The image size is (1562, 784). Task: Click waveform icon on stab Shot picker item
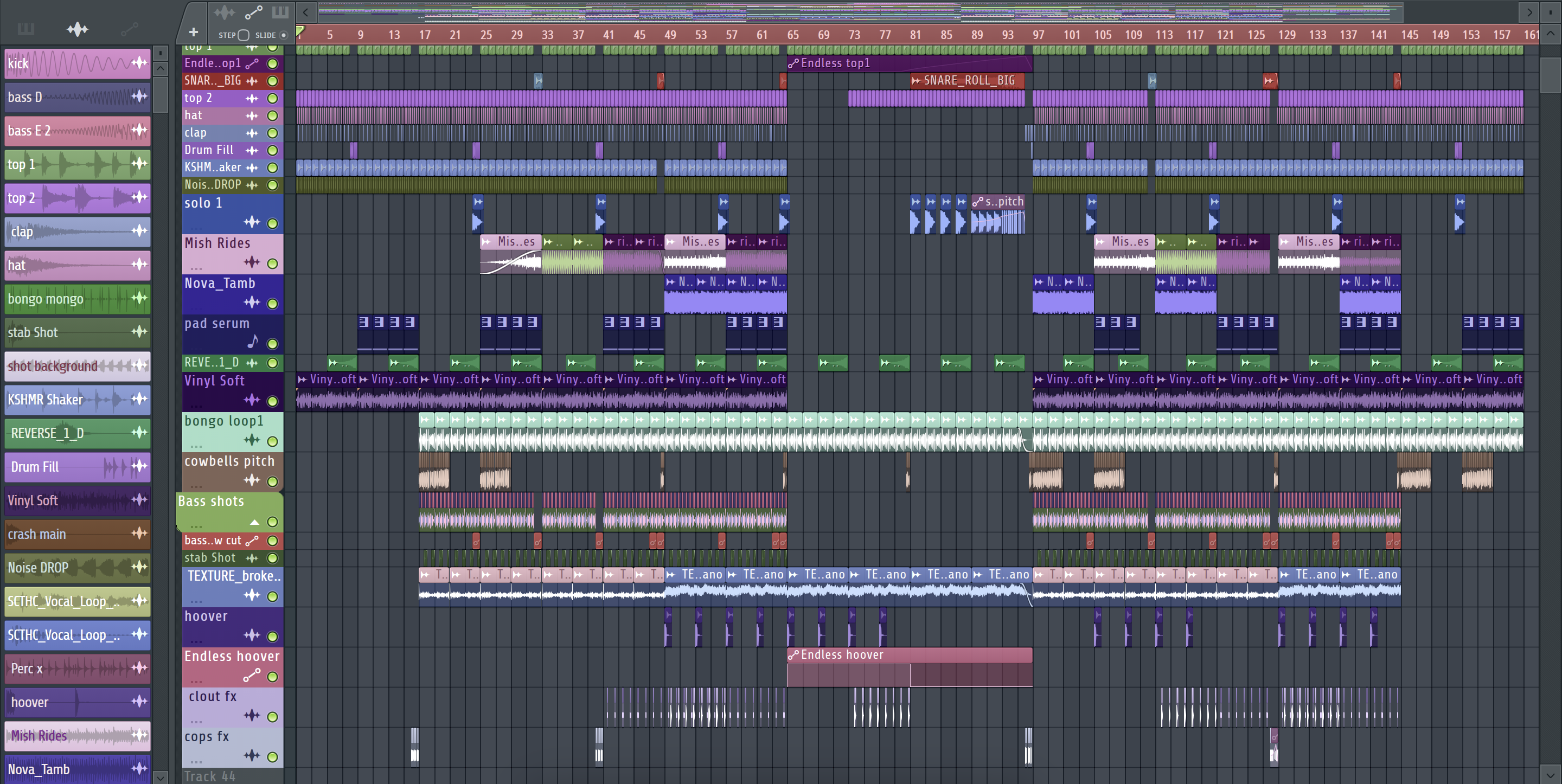tap(139, 331)
